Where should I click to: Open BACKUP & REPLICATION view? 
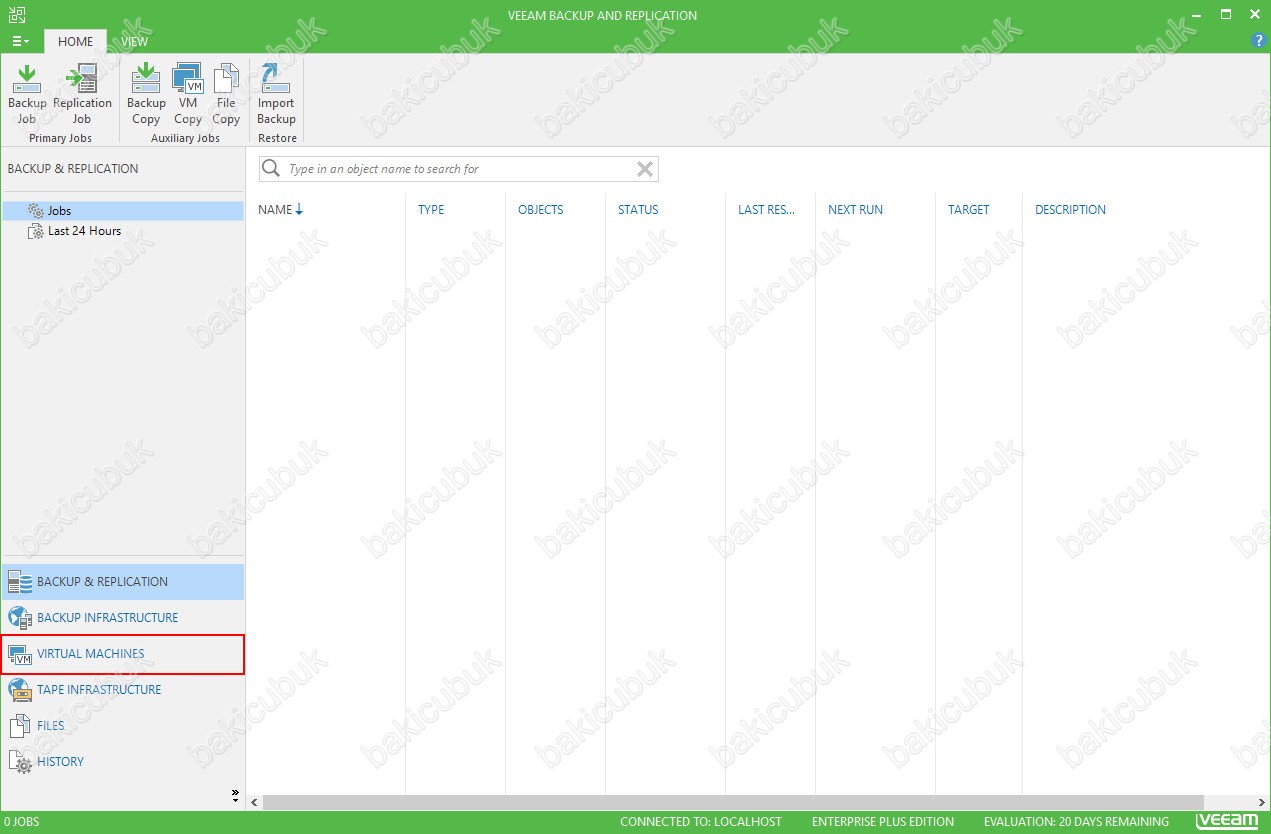click(x=122, y=582)
